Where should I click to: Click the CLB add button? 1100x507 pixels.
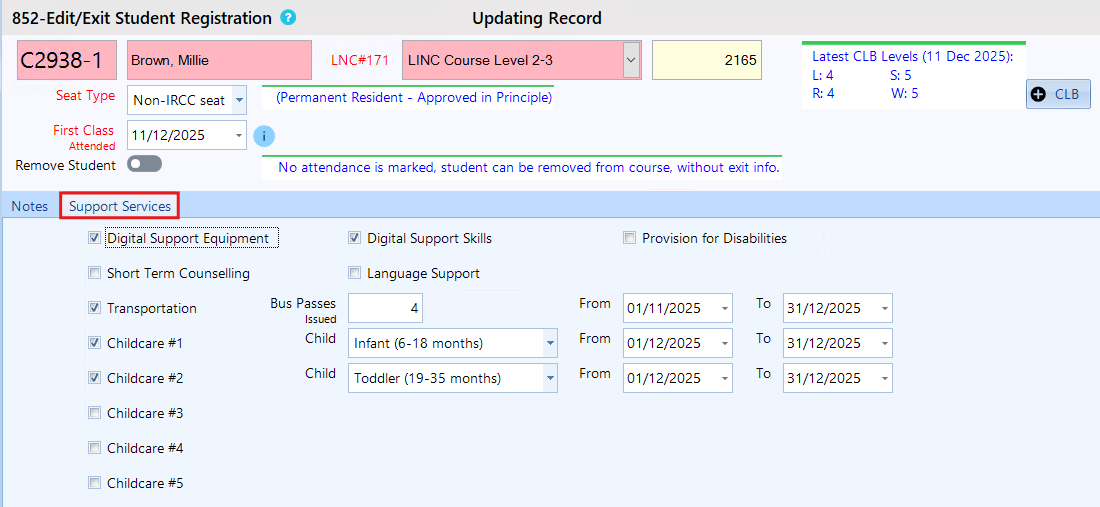point(1057,94)
